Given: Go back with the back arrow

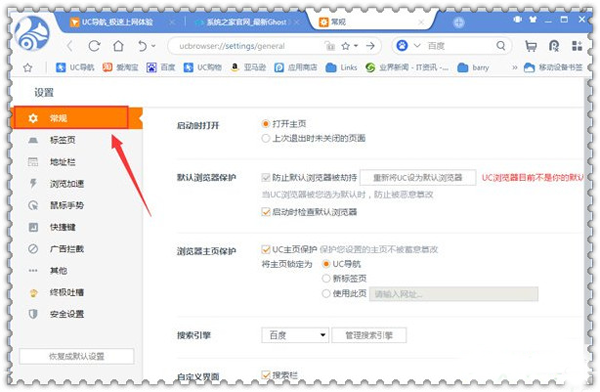Looking at the screenshot, I should pos(70,46).
